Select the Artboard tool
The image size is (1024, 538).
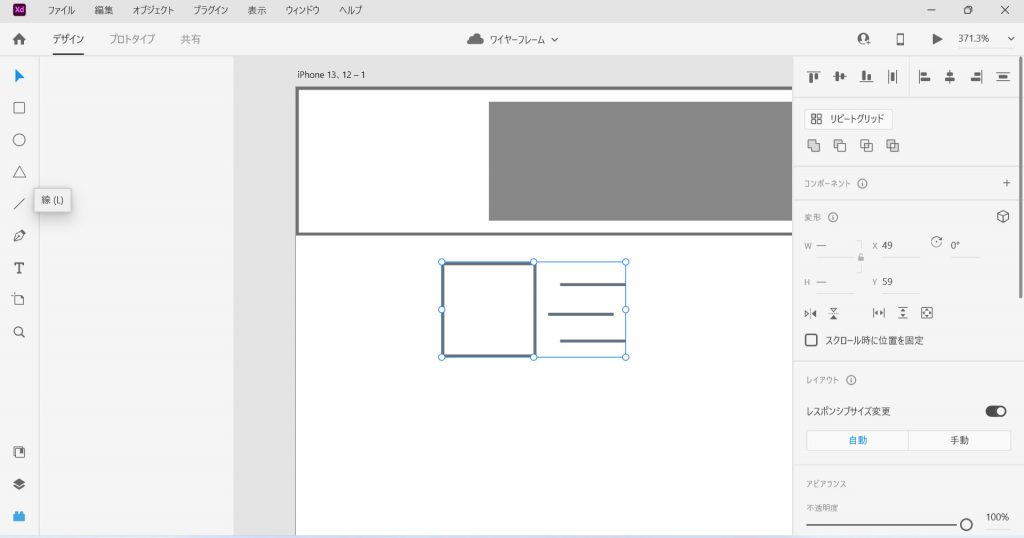(19, 300)
